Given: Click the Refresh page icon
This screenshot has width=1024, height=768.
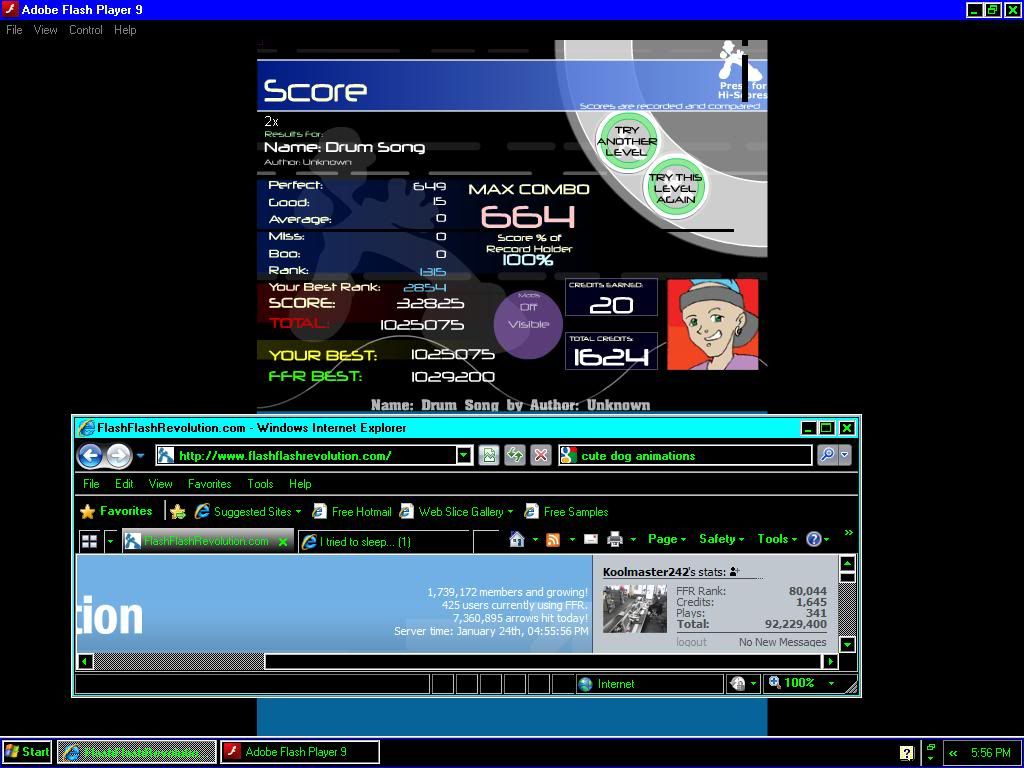Looking at the screenshot, I should coord(515,456).
